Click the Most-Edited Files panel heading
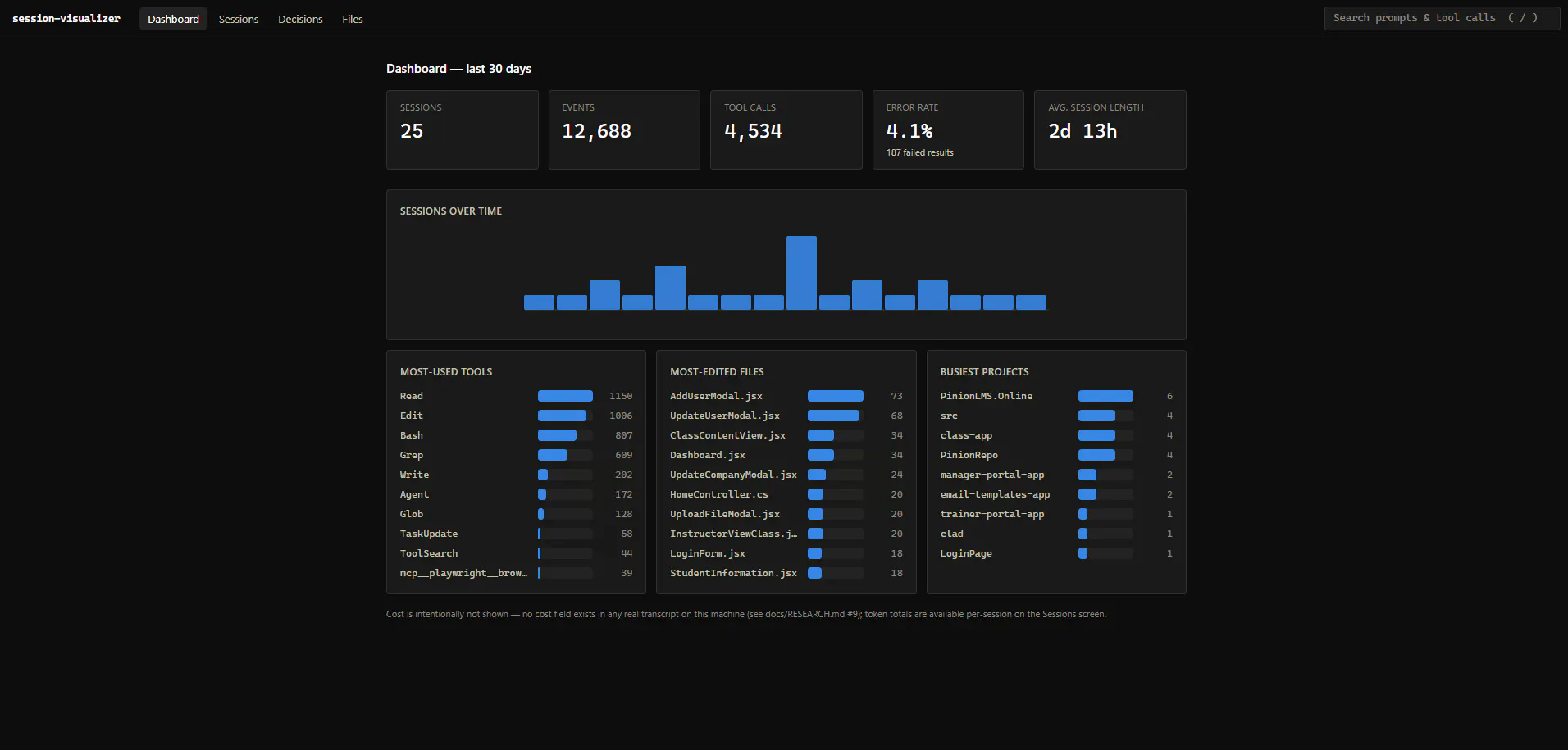The height and width of the screenshot is (750, 1568). [717, 372]
